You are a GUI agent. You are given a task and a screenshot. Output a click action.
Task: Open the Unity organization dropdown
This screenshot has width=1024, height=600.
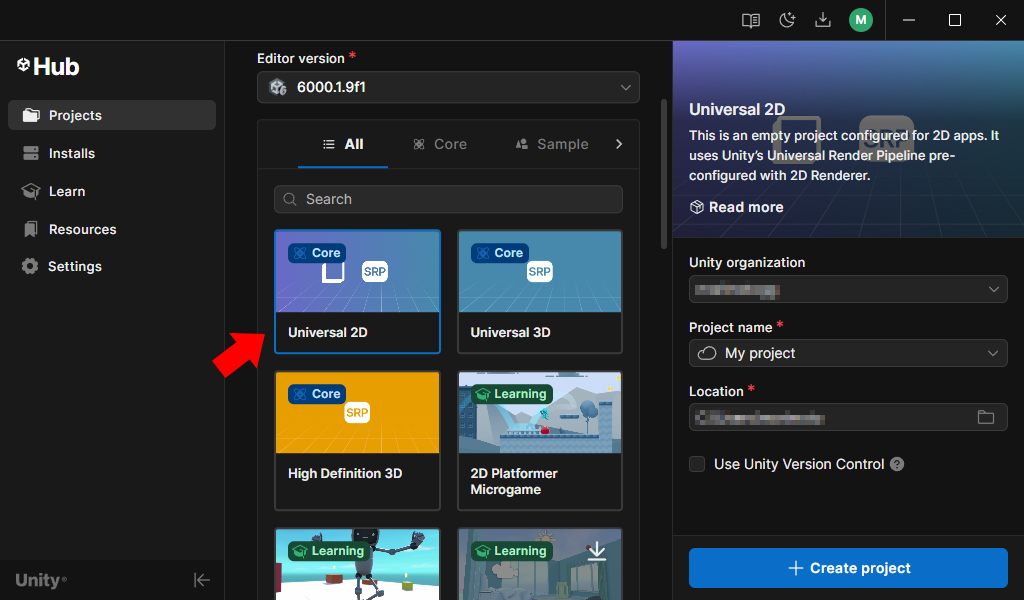(x=848, y=289)
